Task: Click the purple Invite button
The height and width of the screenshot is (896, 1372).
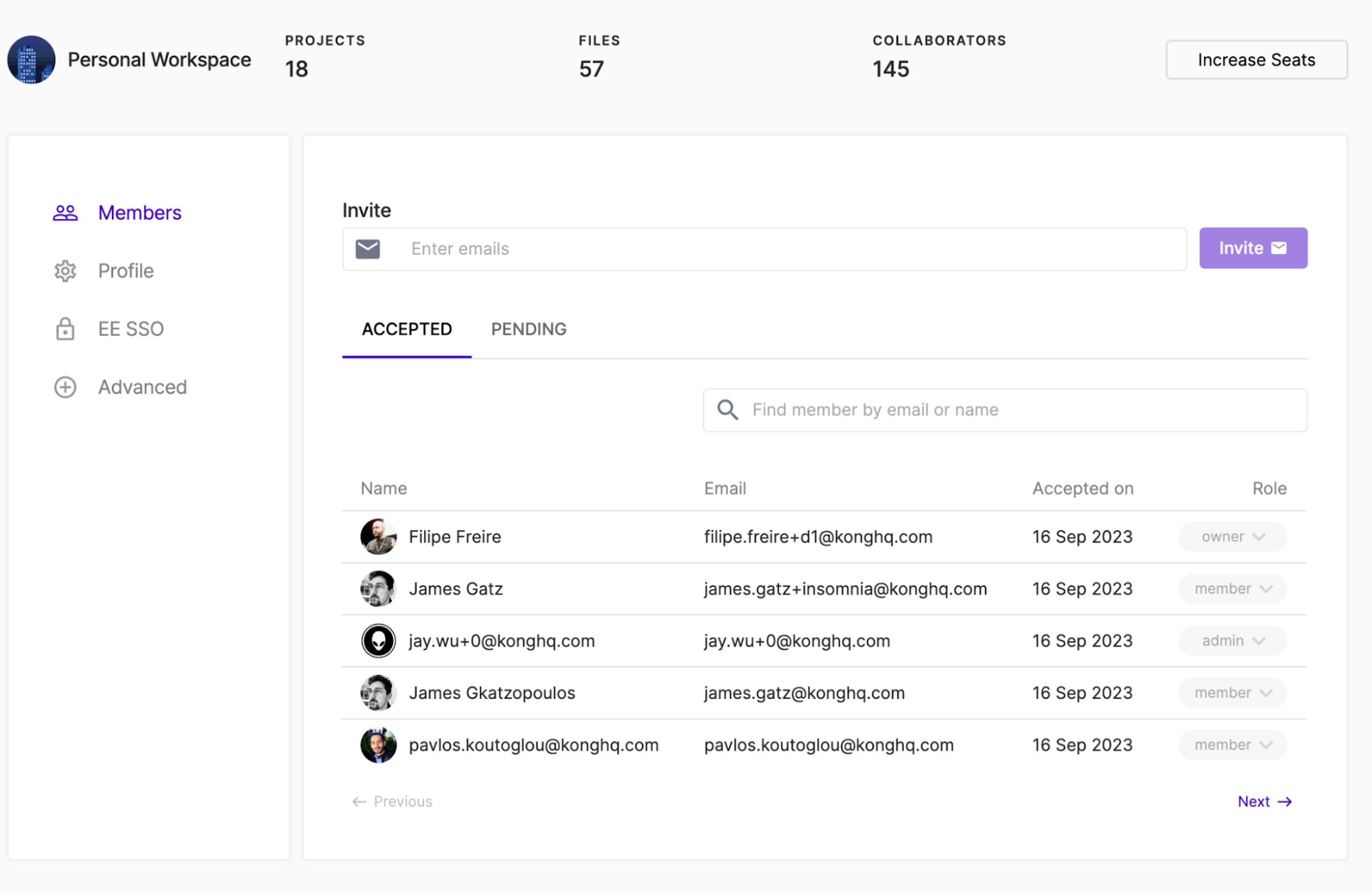Action: (x=1252, y=248)
